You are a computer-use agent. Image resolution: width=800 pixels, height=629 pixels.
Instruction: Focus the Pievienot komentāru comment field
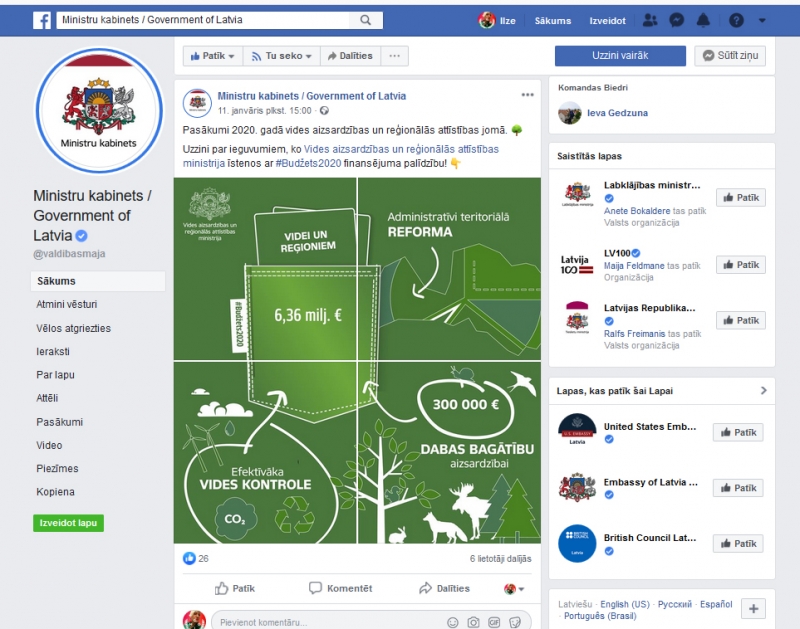327,622
